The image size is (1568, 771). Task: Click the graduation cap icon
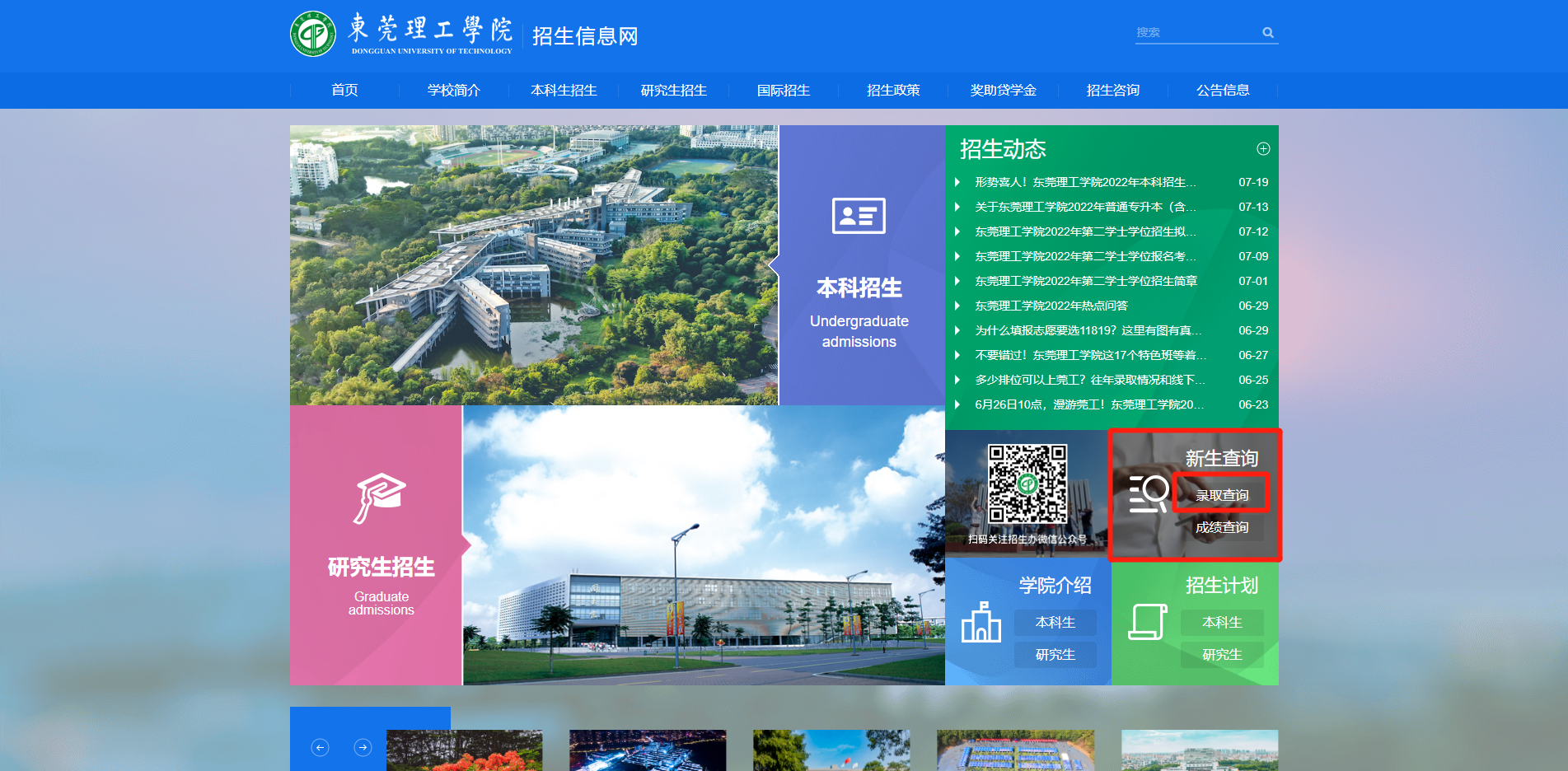coord(379,498)
